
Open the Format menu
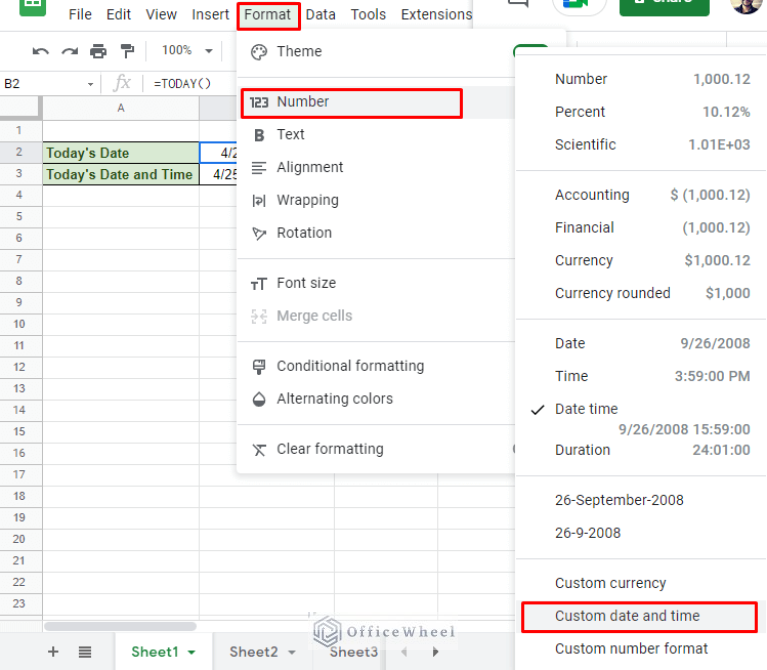click(x=268, y=15)
